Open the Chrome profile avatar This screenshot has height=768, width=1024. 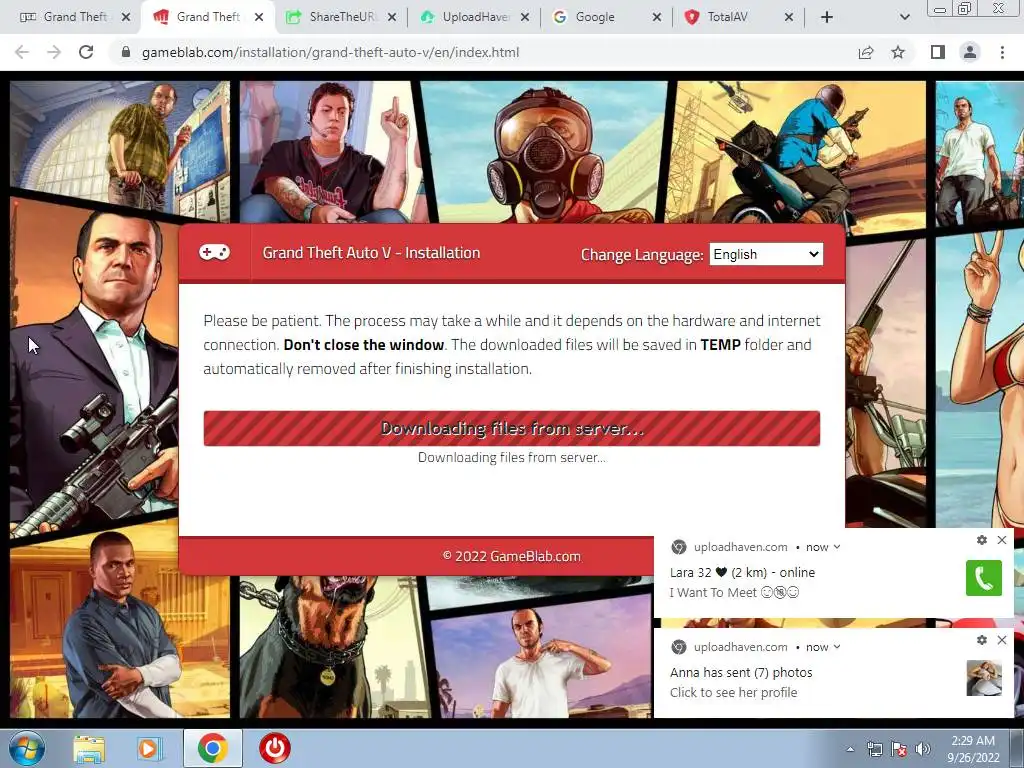click(x=970, y=52)
